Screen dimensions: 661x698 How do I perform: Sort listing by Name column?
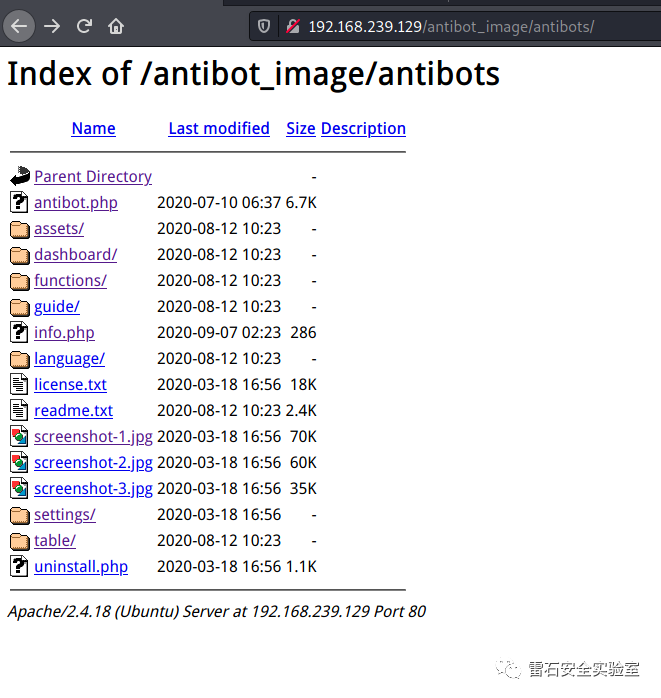93,128
